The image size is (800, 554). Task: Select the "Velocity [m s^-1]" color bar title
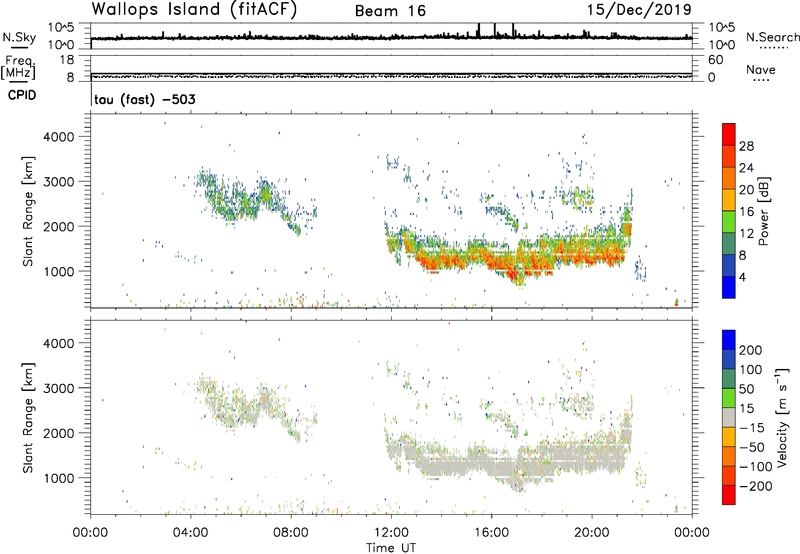point(782,418)
